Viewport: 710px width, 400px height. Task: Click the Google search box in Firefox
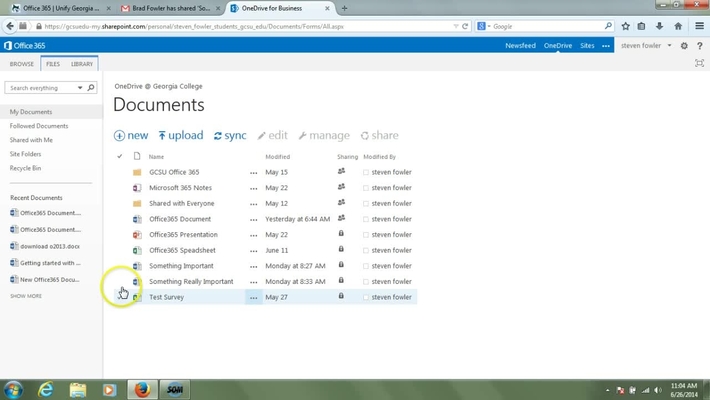(x=547, y=26)
